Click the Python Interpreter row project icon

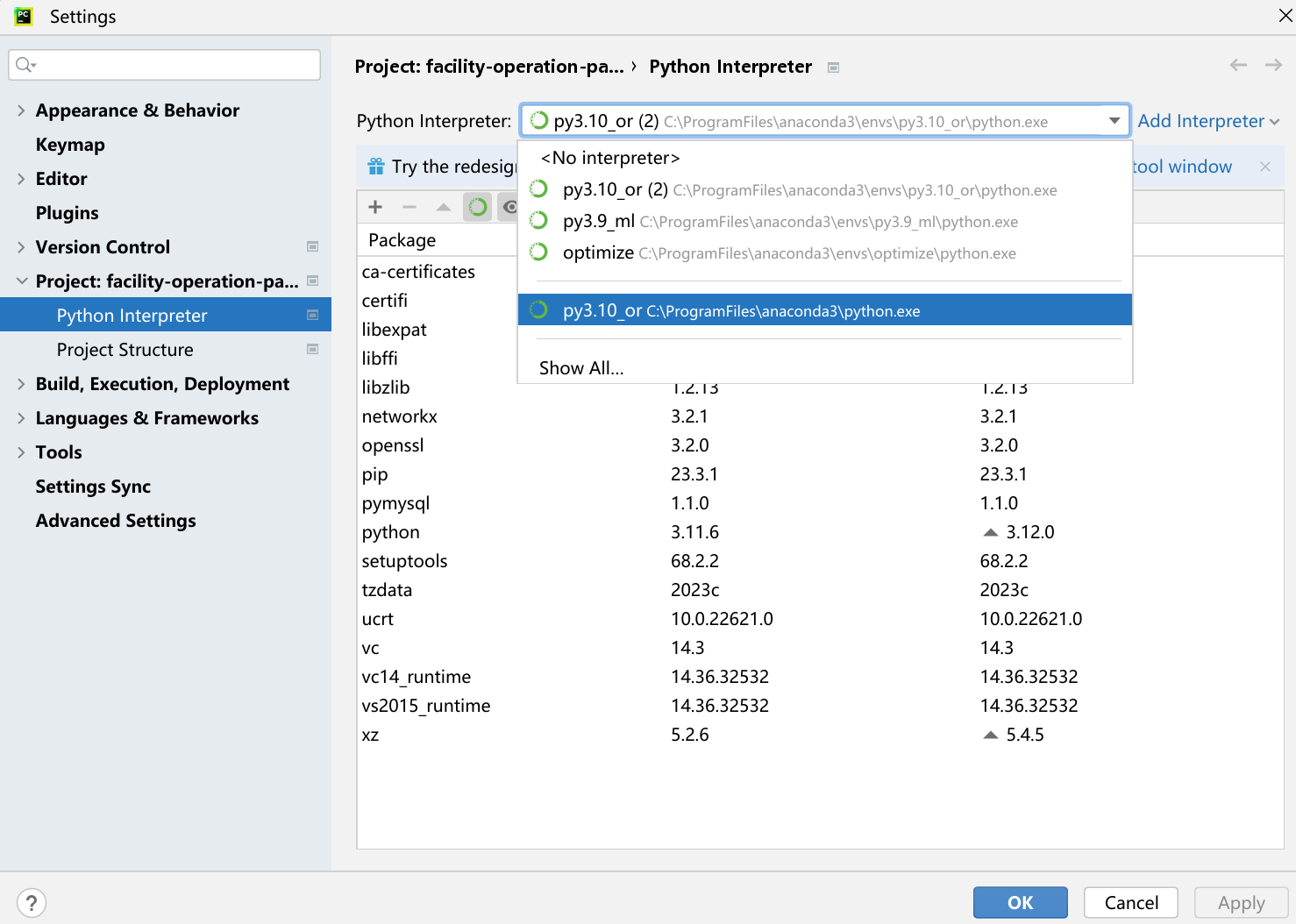[x=312, y=315]
